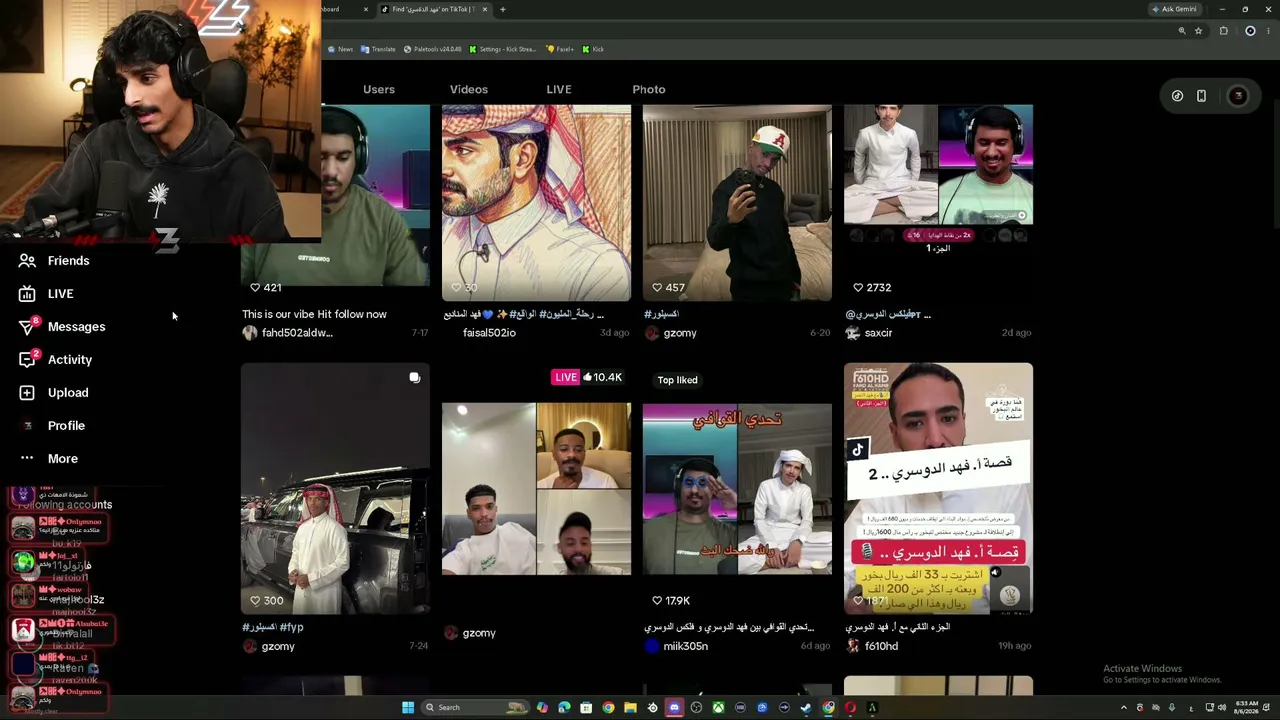Open the illustrated portrait video by faisal502io
The image size is (1280, 720).
(x=536, y=203)
